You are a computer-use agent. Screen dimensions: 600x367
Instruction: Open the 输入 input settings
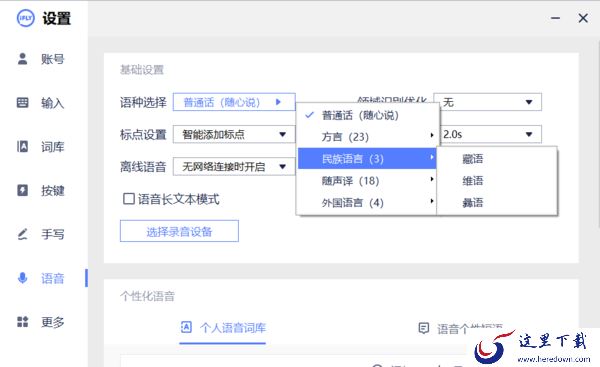(41, 103)
